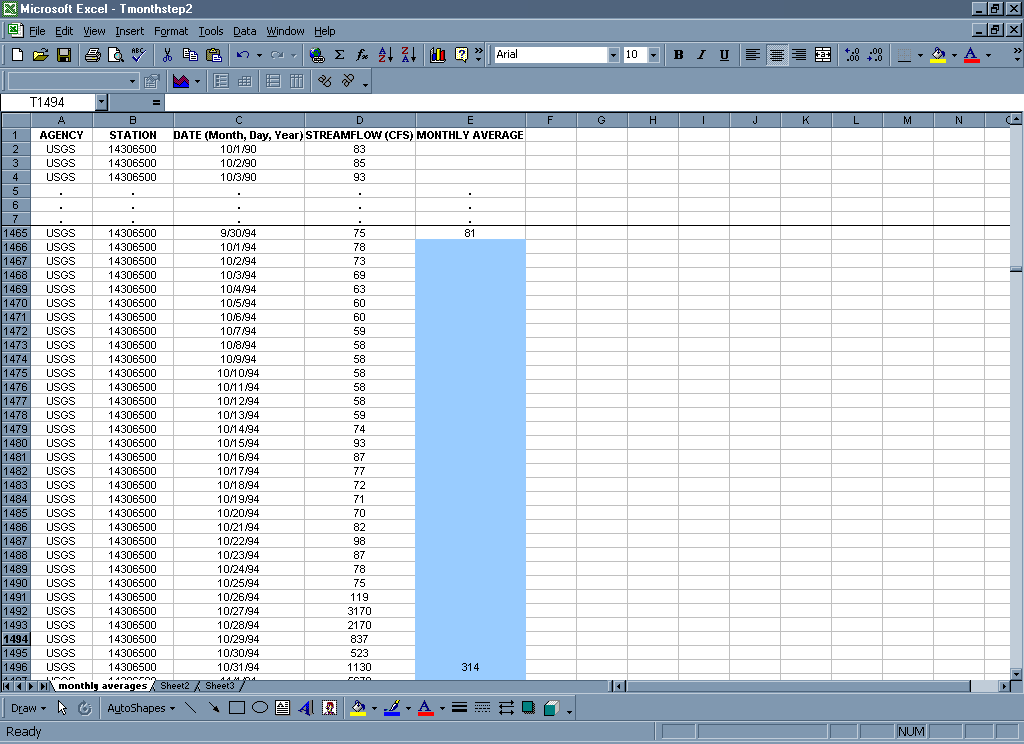Apply the yellow Fill Color swatch
This screenshot has height=744, width=1024.
coord(937,55)
